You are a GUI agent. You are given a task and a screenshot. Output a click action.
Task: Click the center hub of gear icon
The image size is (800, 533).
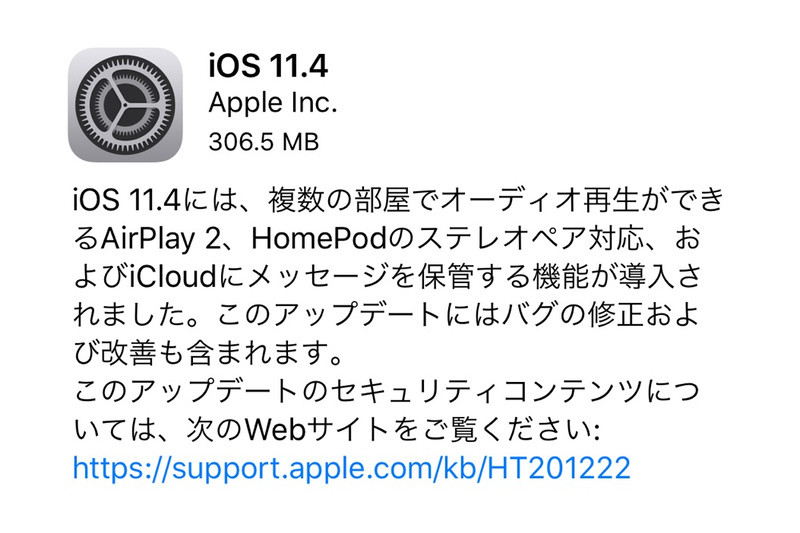[124, 105]
